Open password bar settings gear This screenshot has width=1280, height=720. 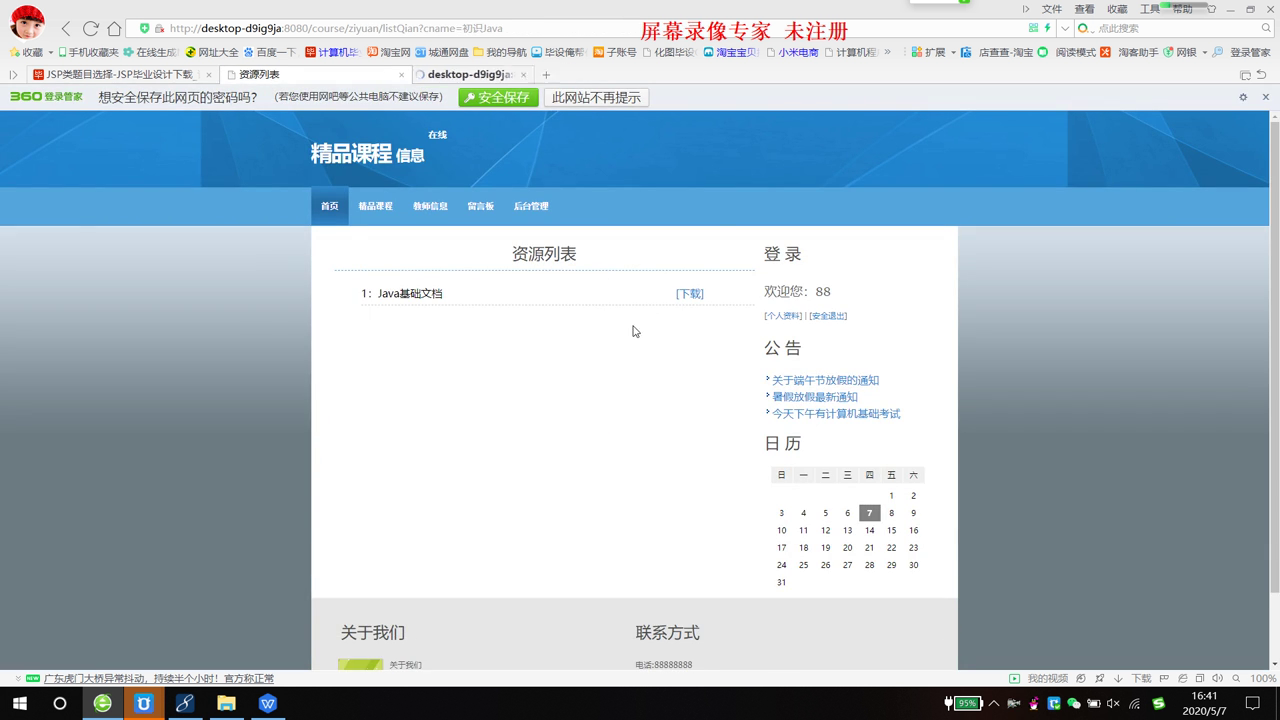click(1243, 97)
